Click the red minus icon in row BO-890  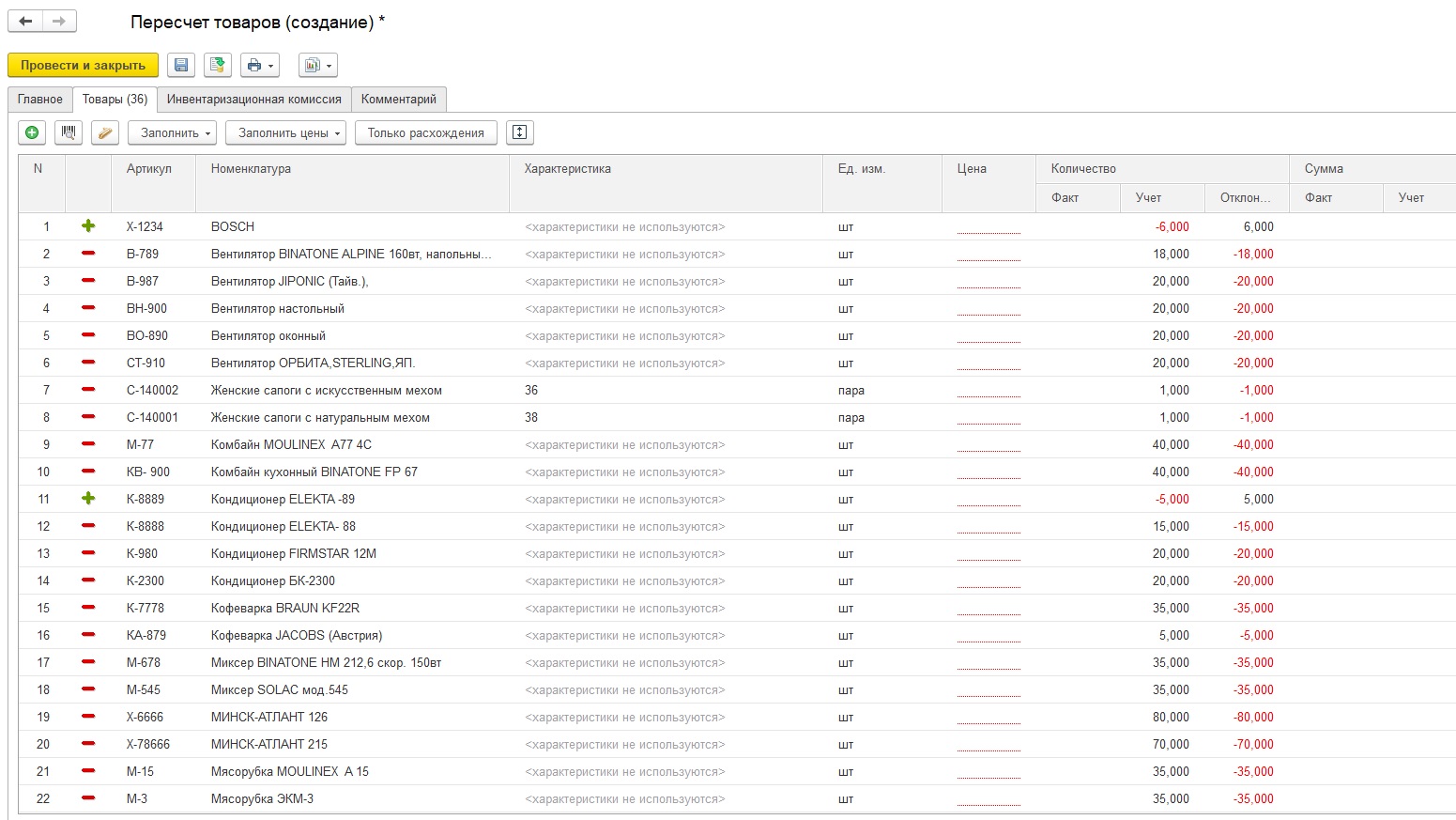tap(88, 335)
